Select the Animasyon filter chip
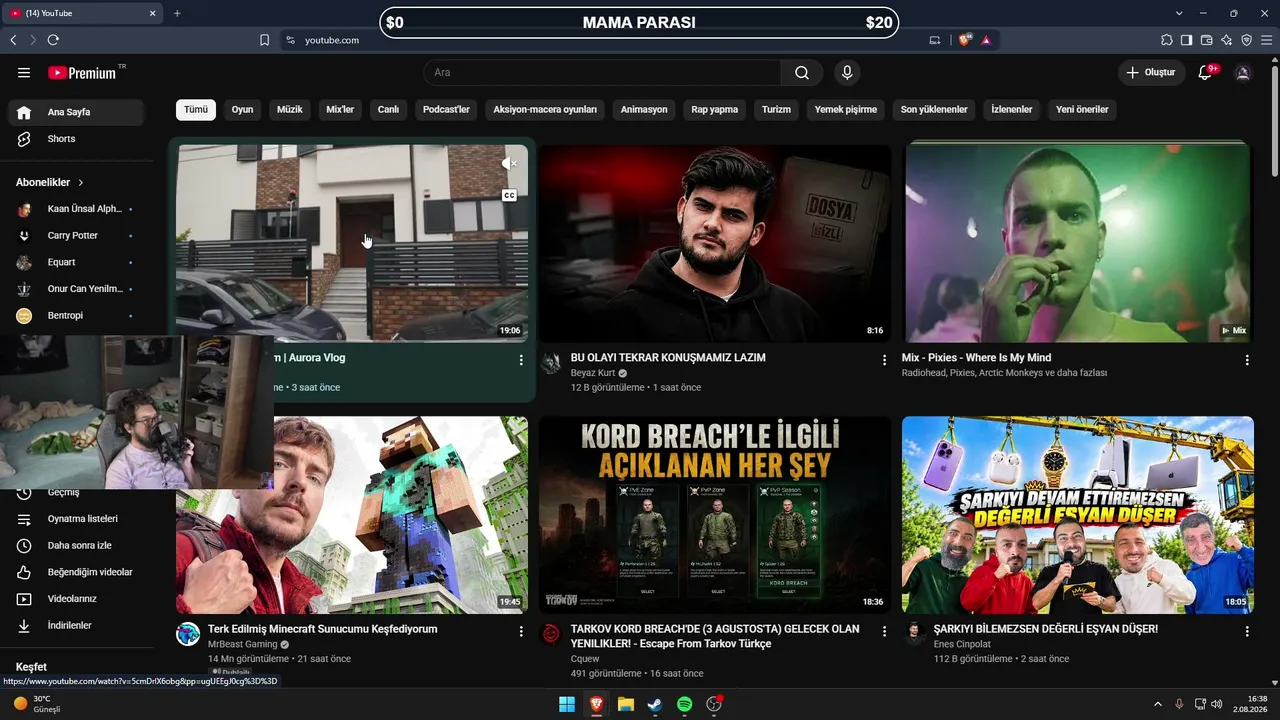Image resolution: width=1280 pixels, height=720 pixels. (x=644, y=110)
